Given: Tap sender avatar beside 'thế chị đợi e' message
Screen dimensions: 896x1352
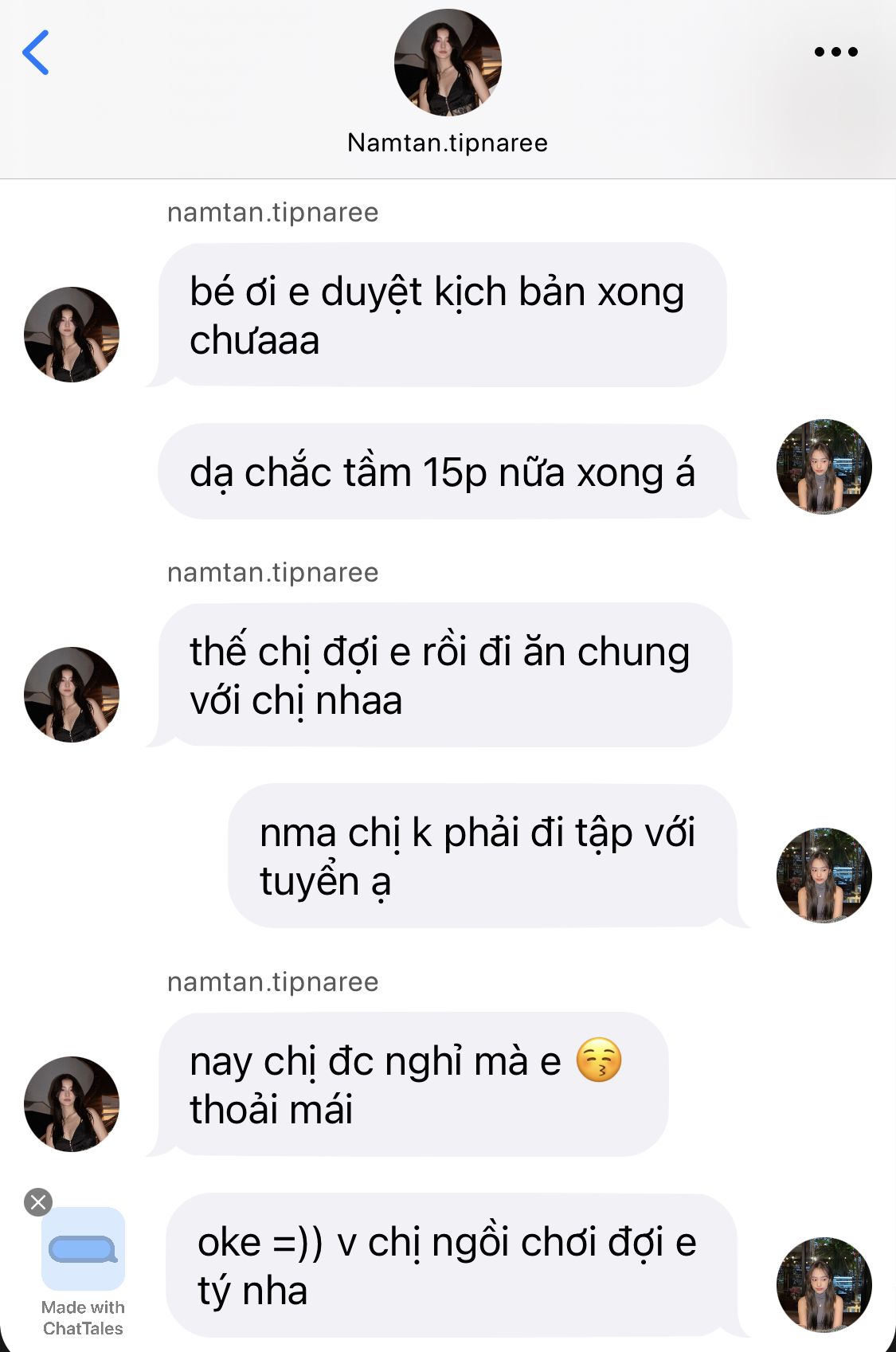Looking at the screenshot, I should tap(72, 695).
